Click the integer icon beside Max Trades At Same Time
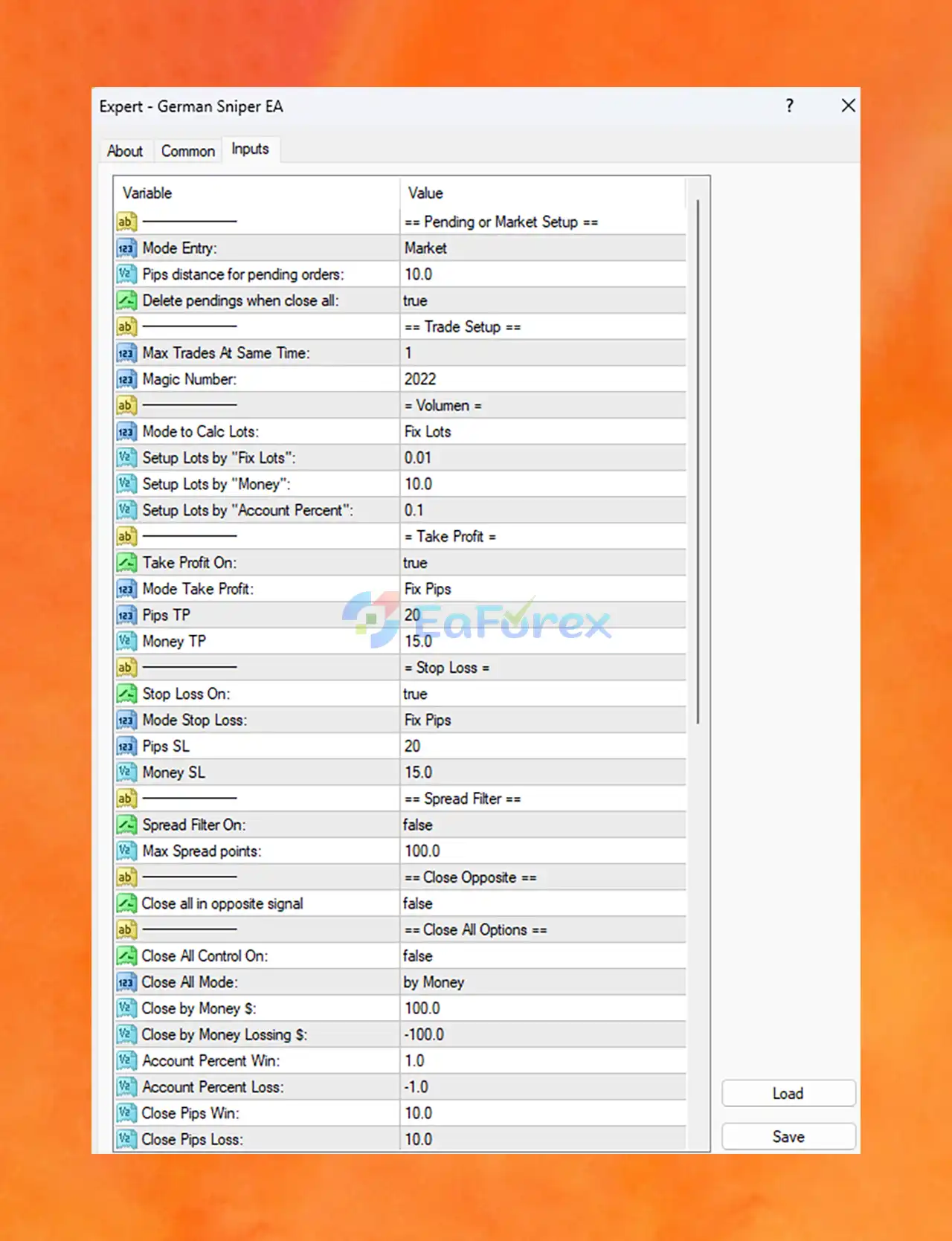Viewport: 952px width, 1241px height. coord(126,353)
